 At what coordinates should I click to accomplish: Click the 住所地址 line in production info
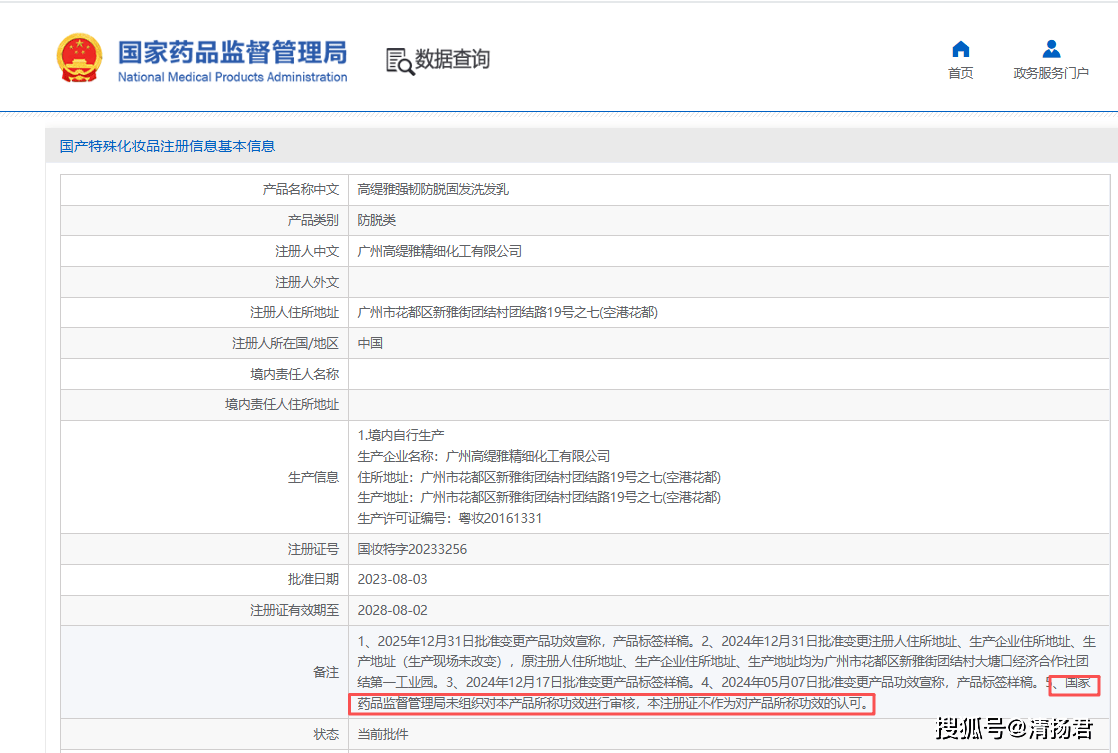539,477
